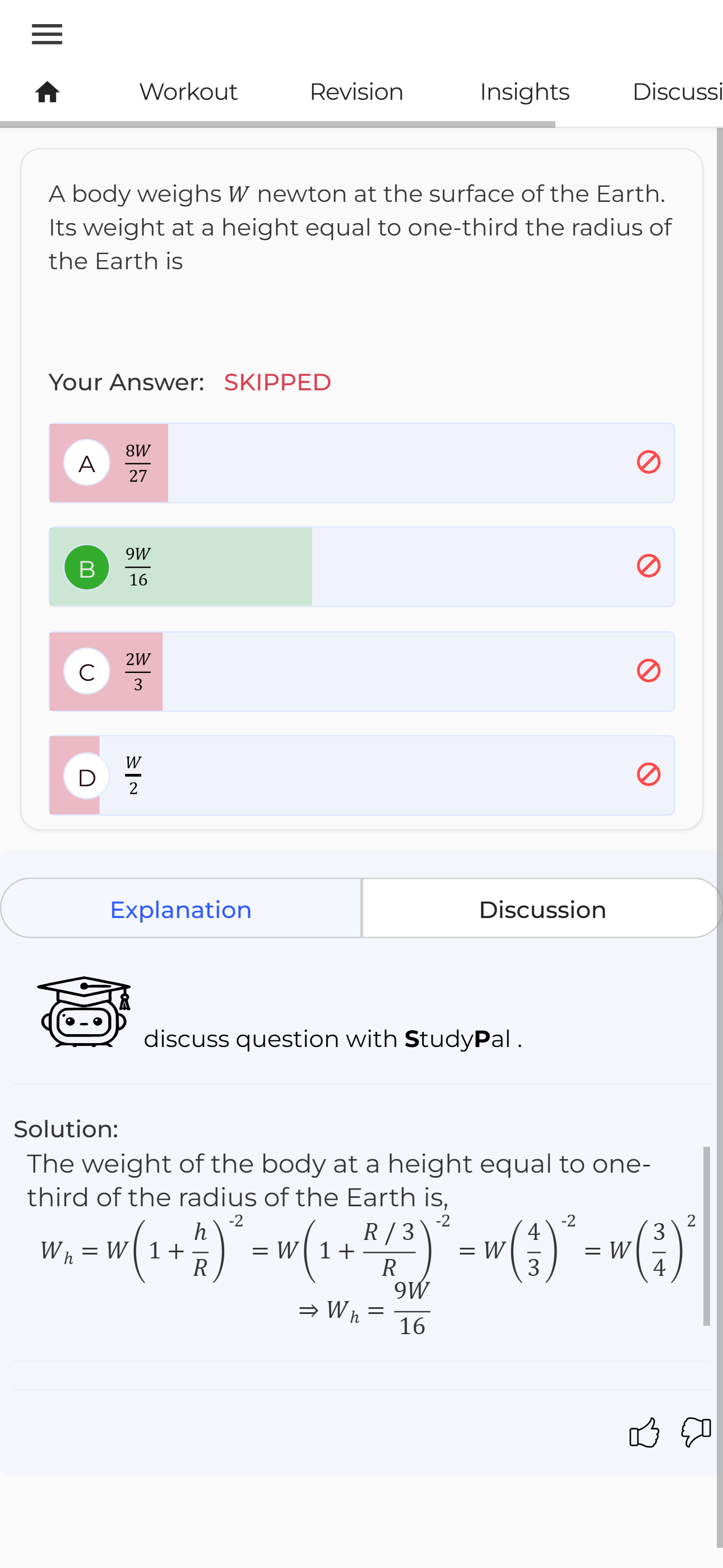Open the Discussion tab below answers
This screenshot has width=723, height=1568.
543,908
